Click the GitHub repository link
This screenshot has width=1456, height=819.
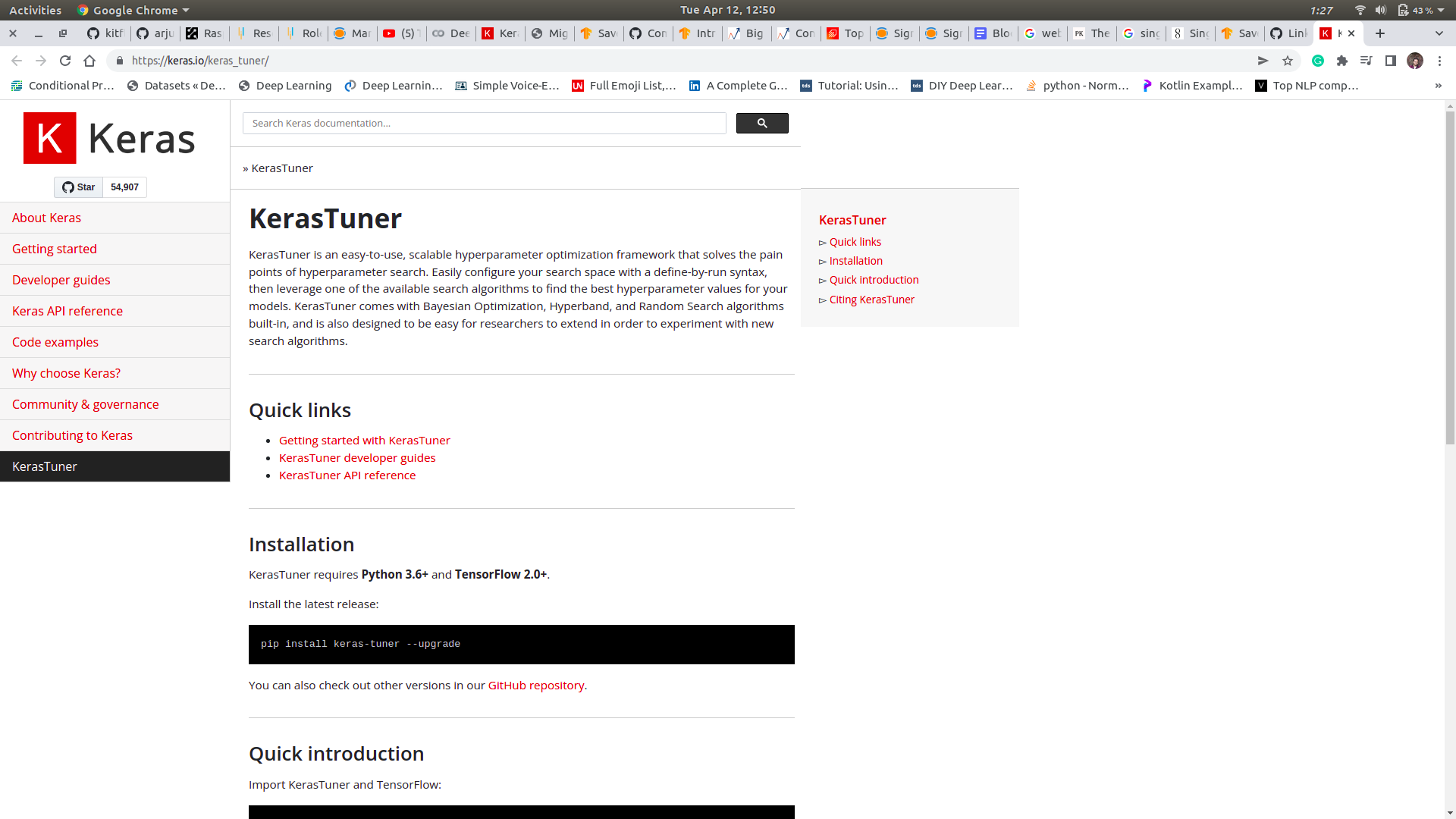pos(535,685)
